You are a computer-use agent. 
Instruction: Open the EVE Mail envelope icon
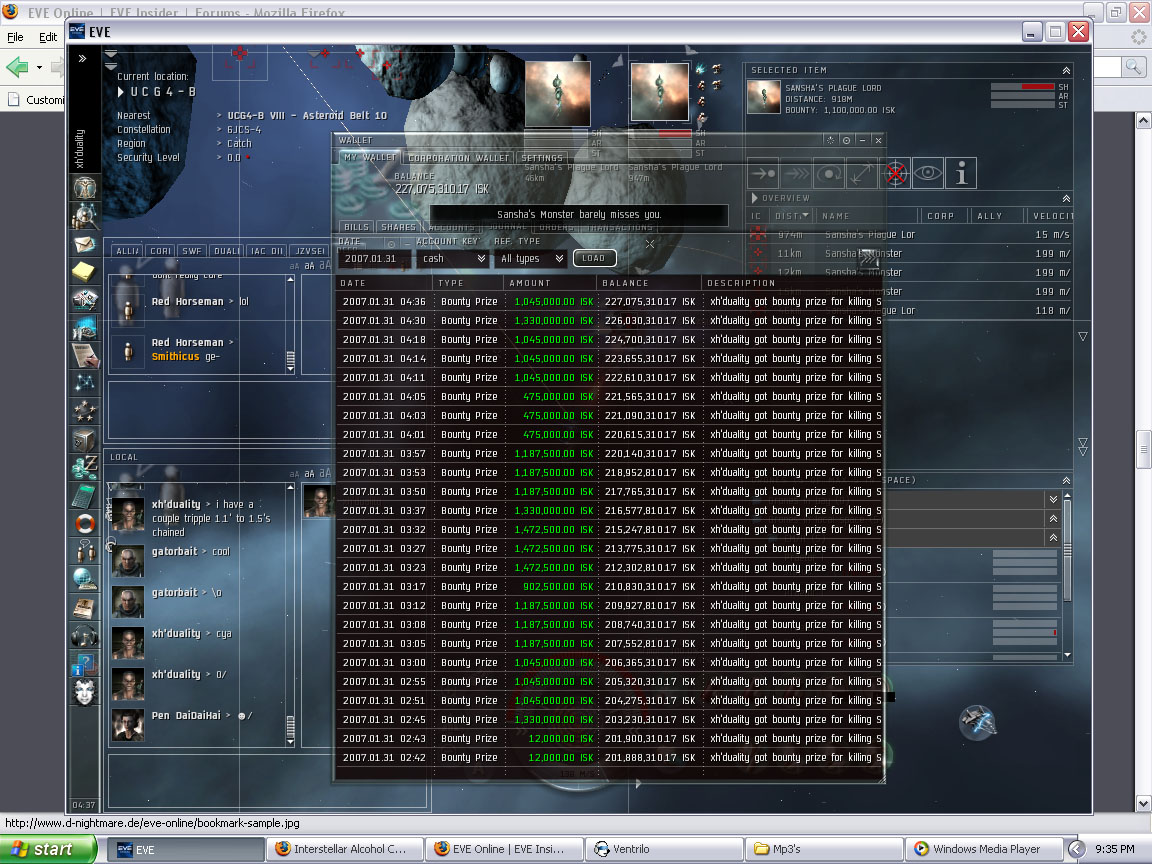click(84, 243)
